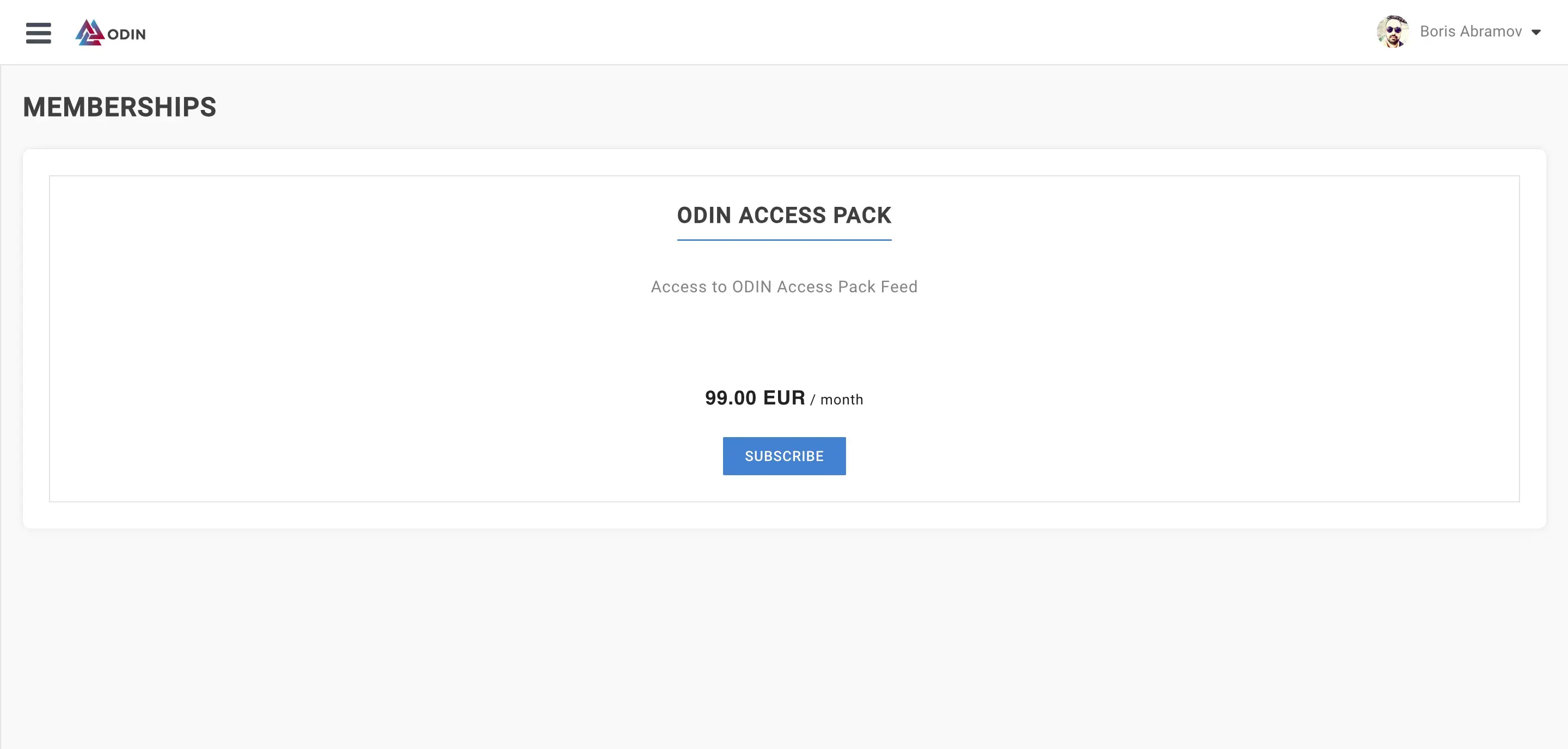Expand the caret arrow beside the username
The height and width of the screenshot is (749, 1568).
(1536, 32)
